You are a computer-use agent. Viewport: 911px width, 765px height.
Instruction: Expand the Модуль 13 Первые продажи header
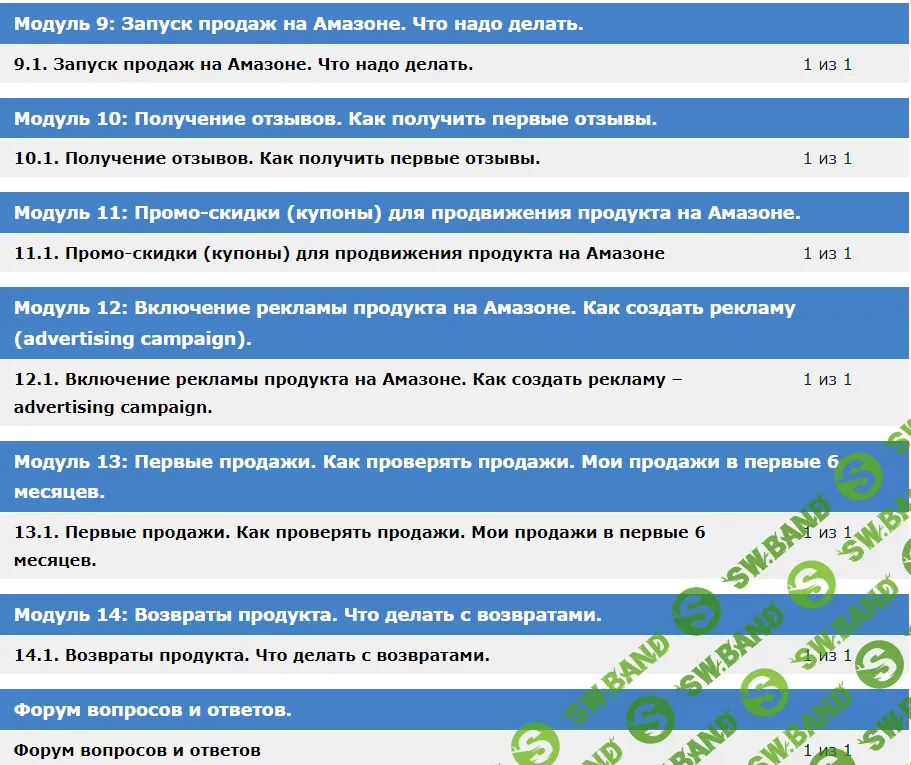pyautogui.click(x=454, y=476)
